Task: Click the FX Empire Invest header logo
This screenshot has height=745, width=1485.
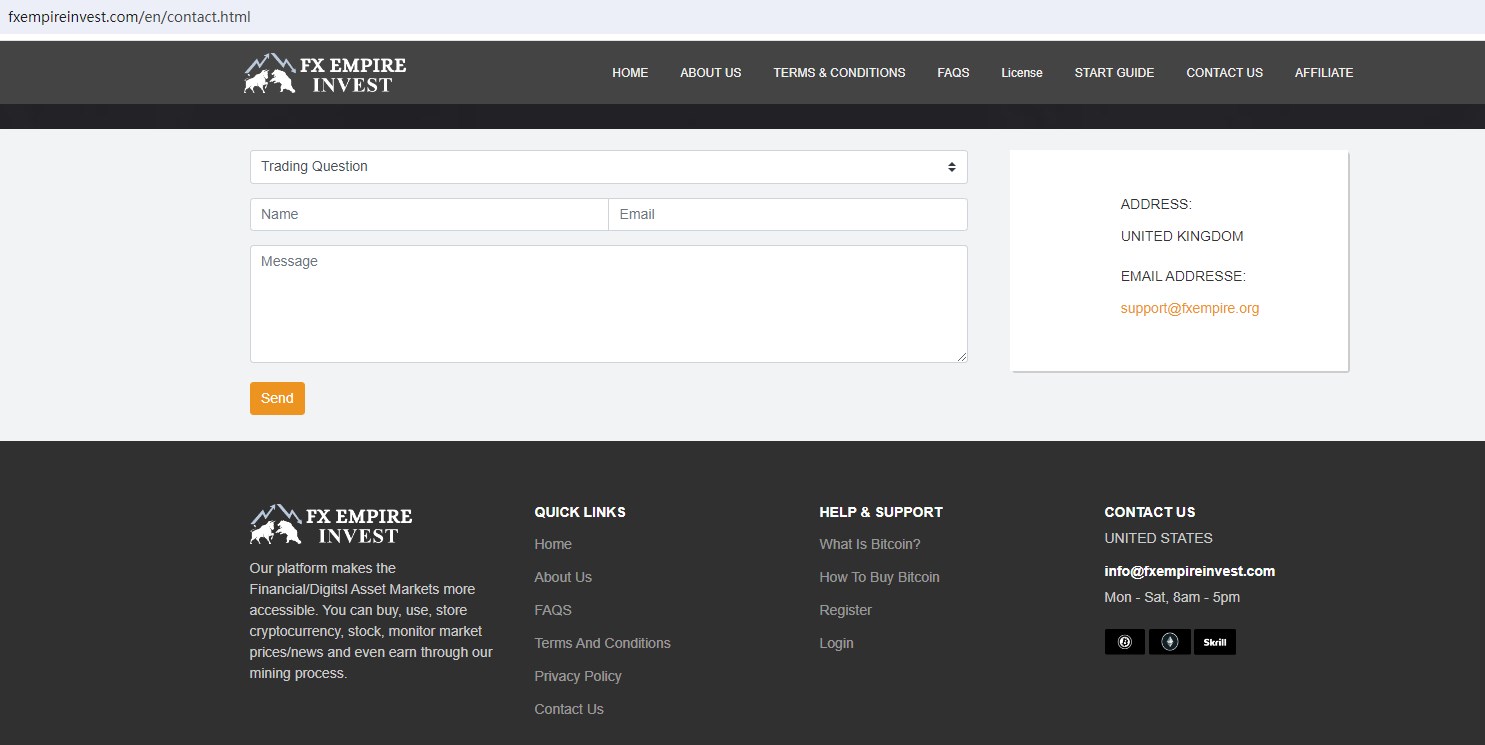Action: click(x=325, y=73)
